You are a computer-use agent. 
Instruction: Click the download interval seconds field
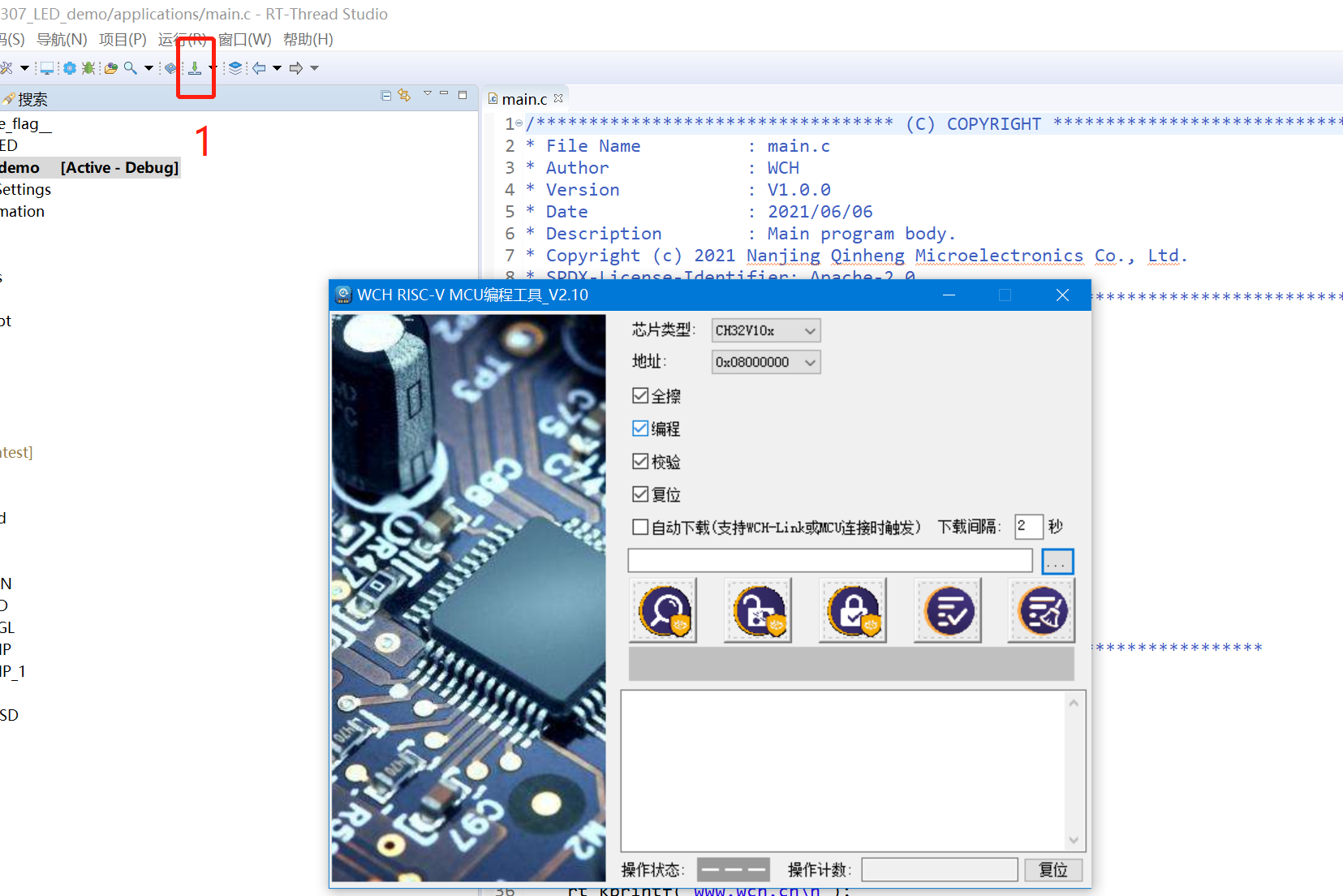point(1028,527)
